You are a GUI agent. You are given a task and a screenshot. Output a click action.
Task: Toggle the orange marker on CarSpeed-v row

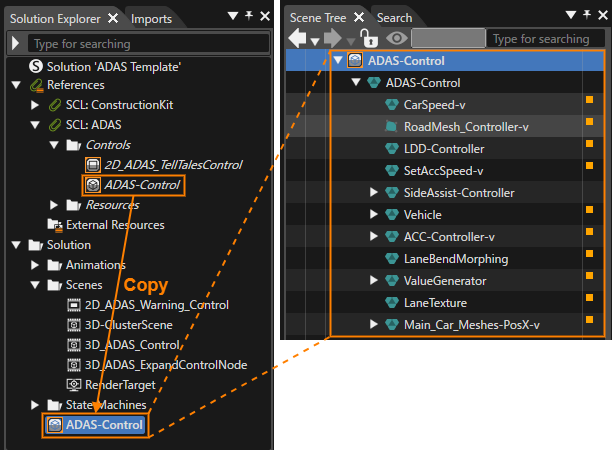click(x=589, y=100)
